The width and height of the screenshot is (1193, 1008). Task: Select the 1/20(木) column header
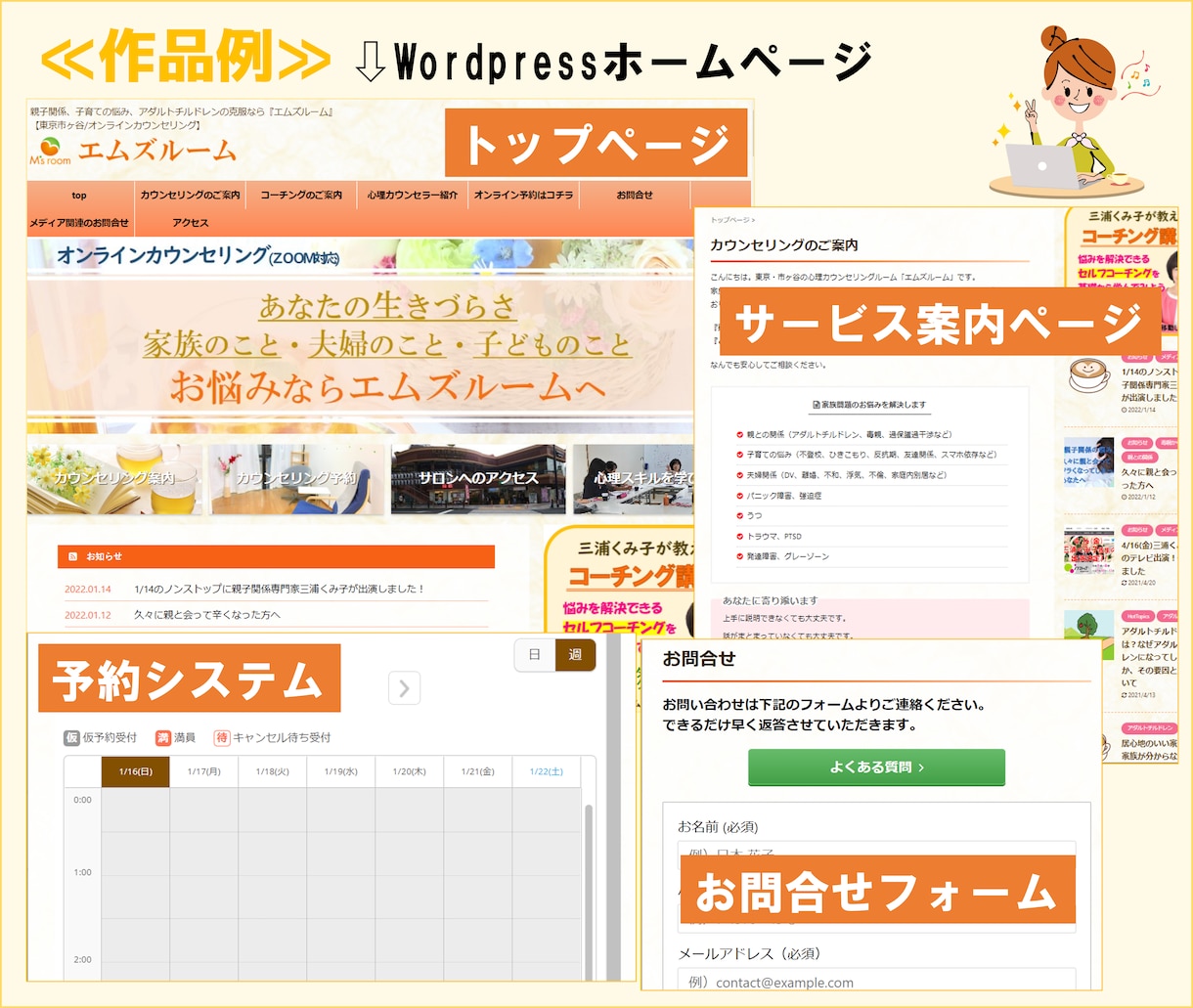point(409,771)
